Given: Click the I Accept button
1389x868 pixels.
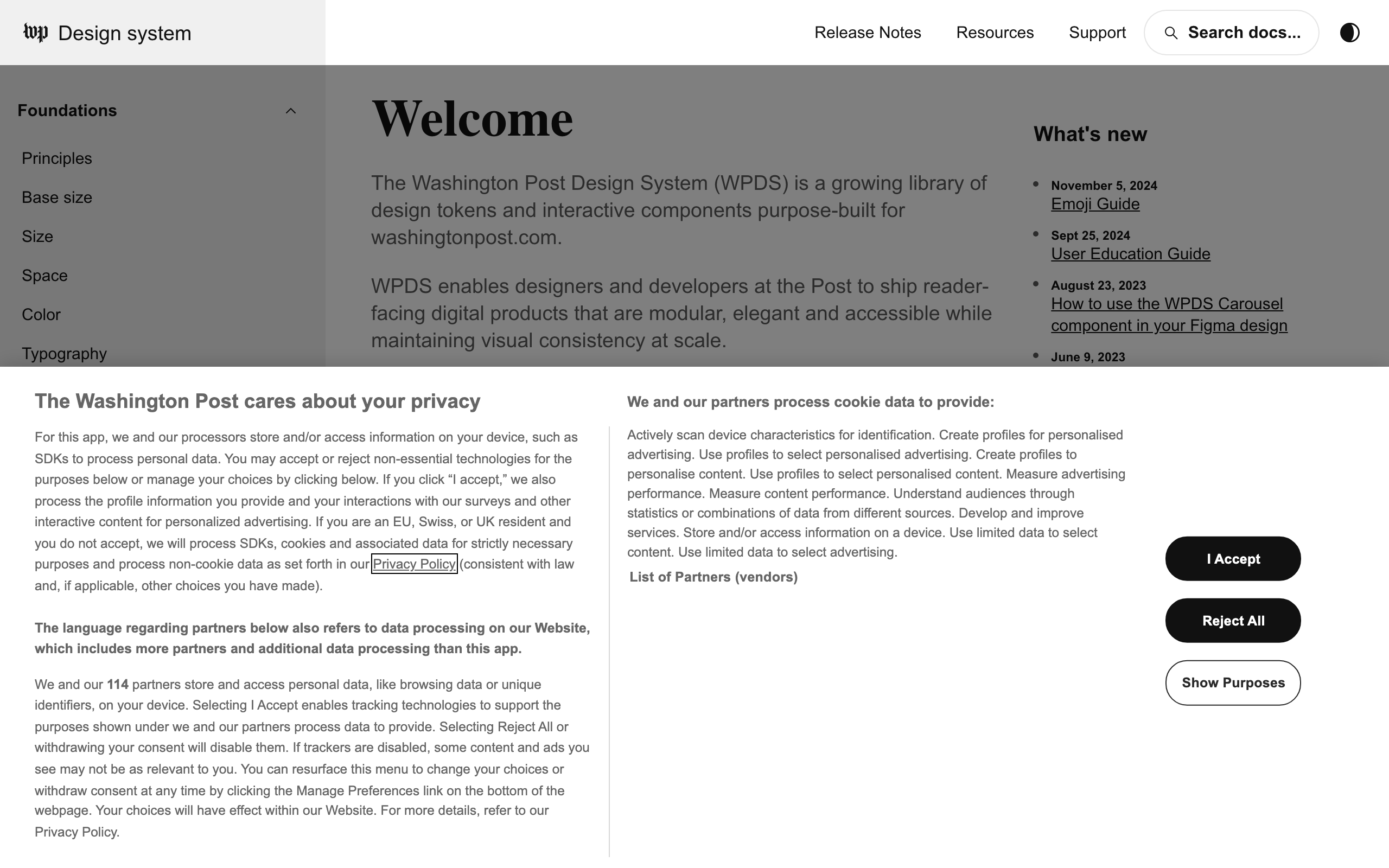Looking at the screenshot, I should (x=1233, y=559).
